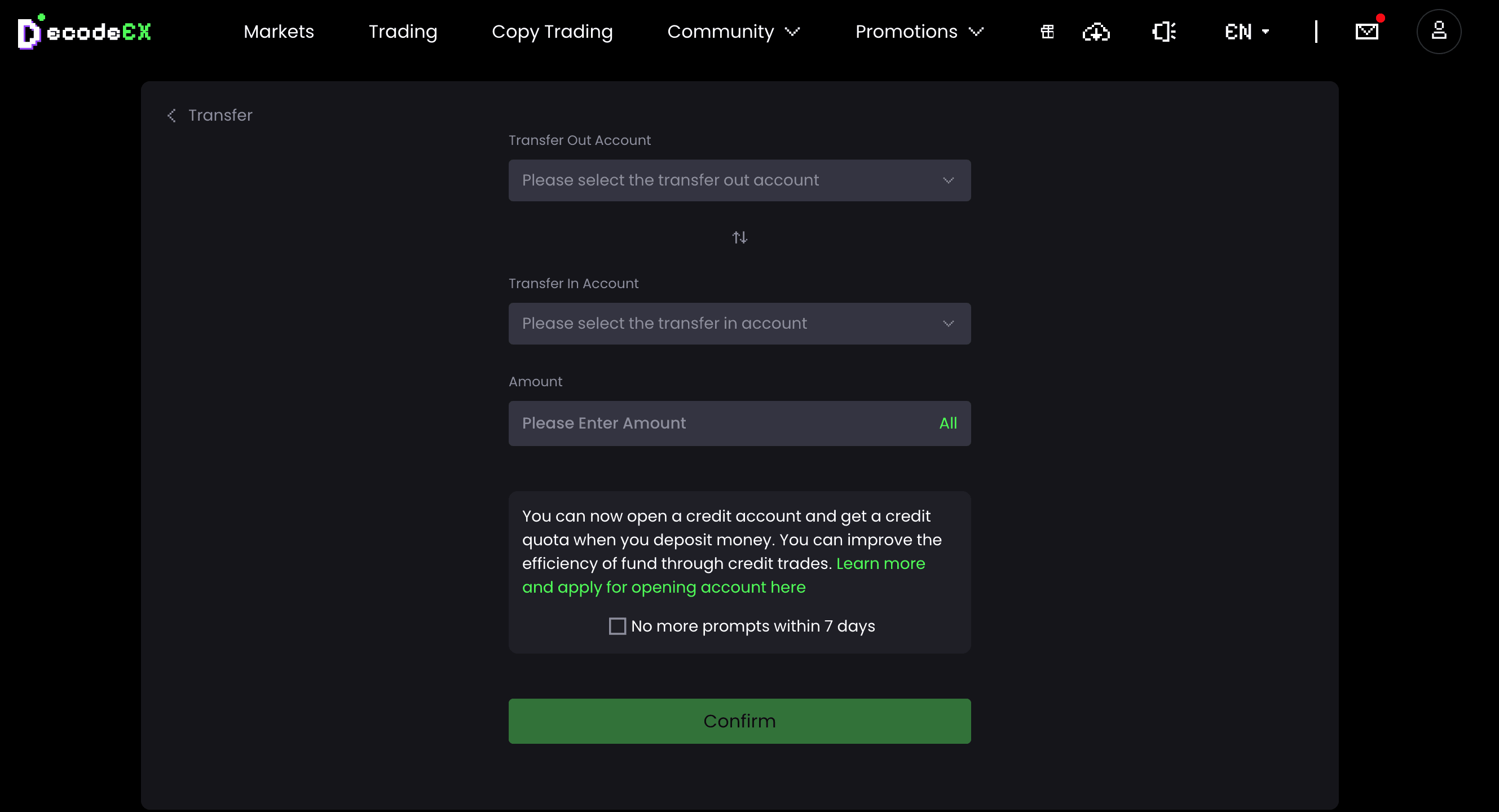Screen dimensions: 1499x812
Task: Open the mobile app icon
Action: click(x=1164, y=32)
